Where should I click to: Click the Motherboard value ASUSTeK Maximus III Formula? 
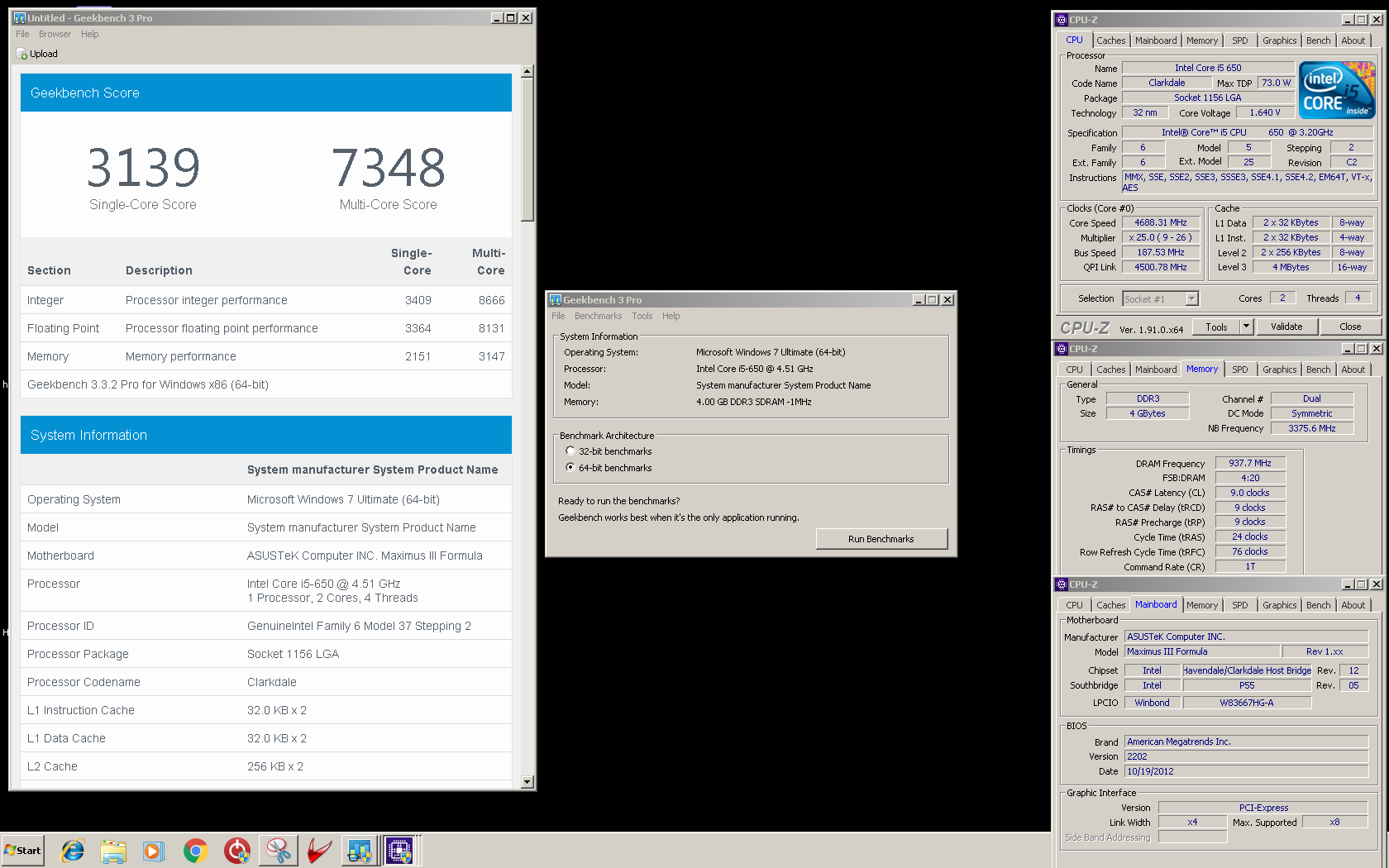click(365, 556)
